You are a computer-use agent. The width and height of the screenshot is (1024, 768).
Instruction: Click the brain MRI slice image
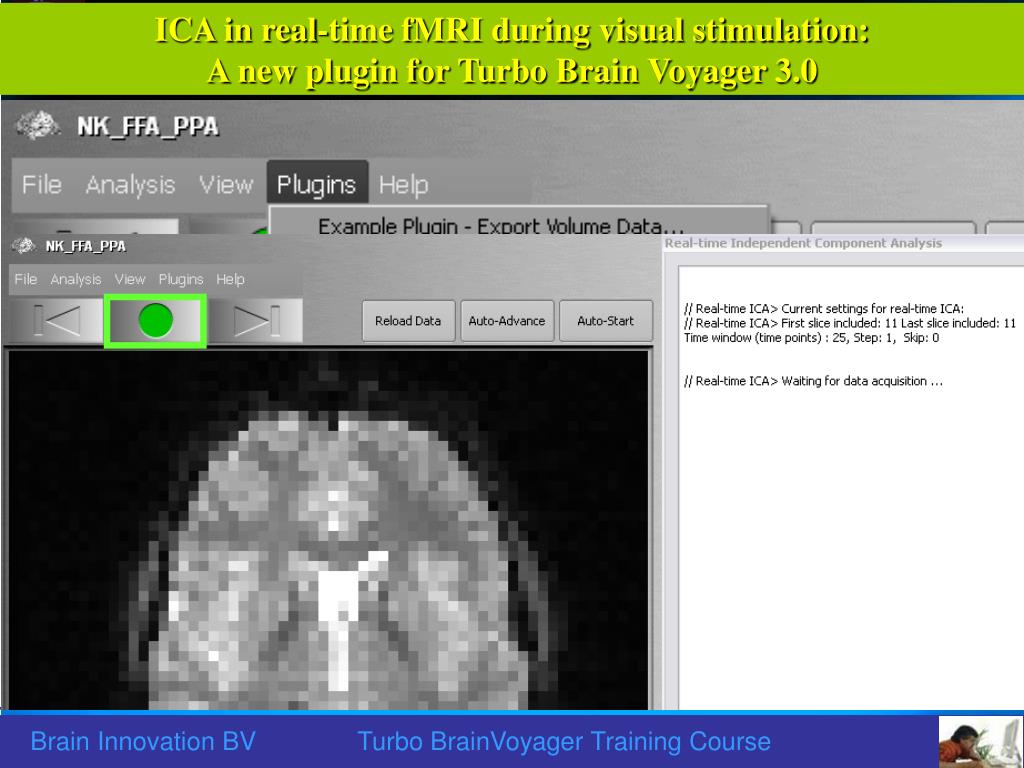[328, 530]
